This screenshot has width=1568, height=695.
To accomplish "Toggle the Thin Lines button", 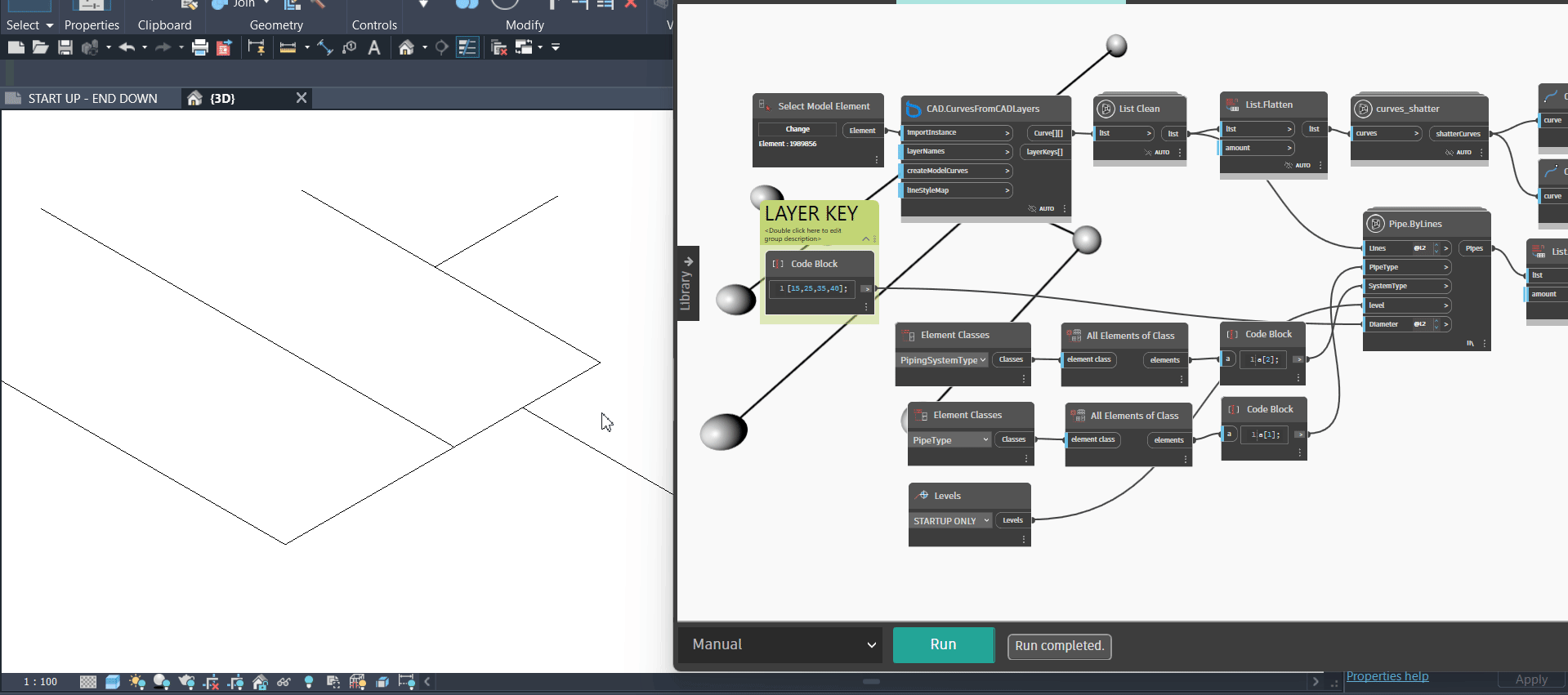I will pos(467,47).
